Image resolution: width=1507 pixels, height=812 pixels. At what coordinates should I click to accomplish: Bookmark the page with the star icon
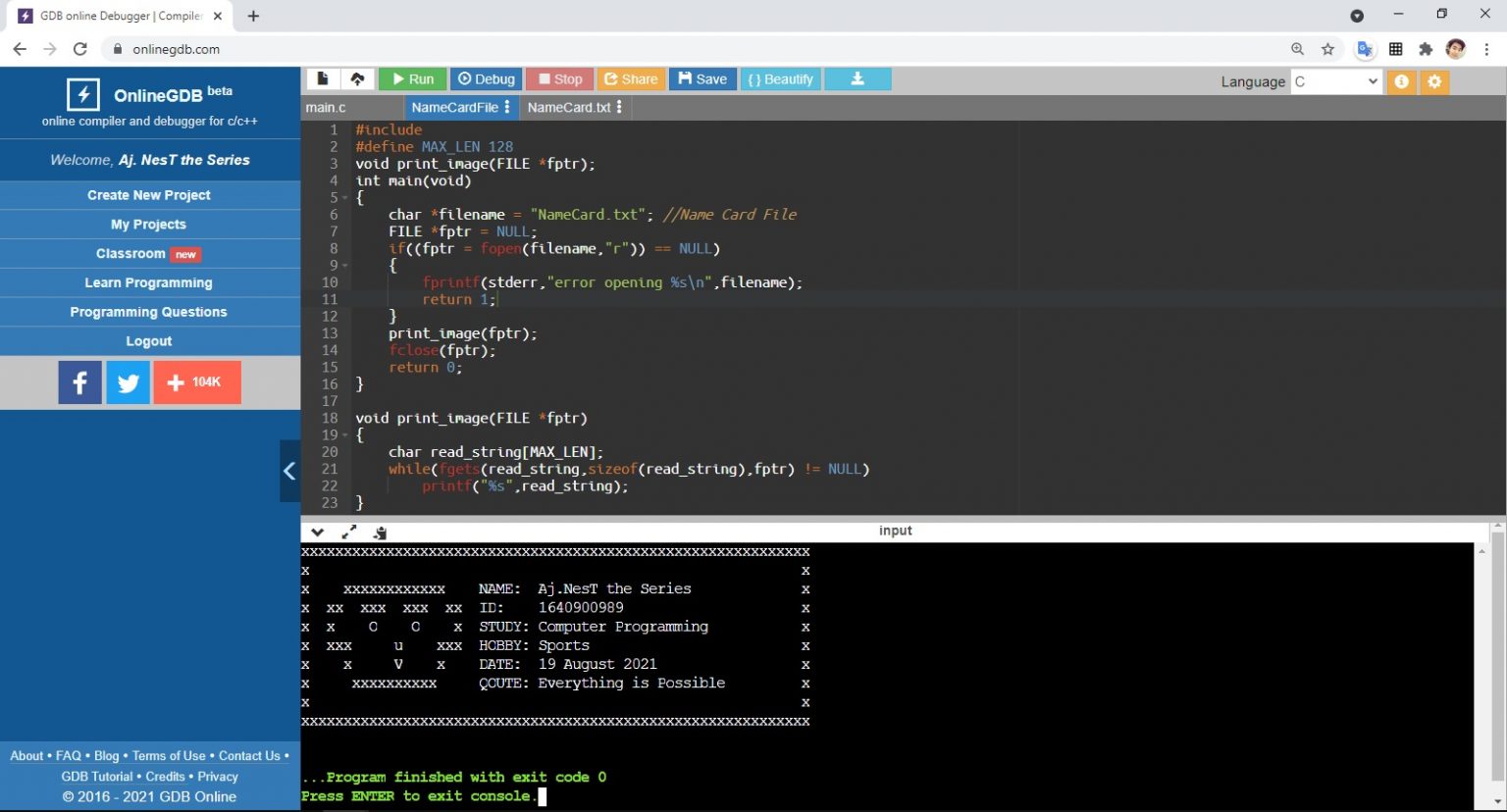click(1327, 49)
